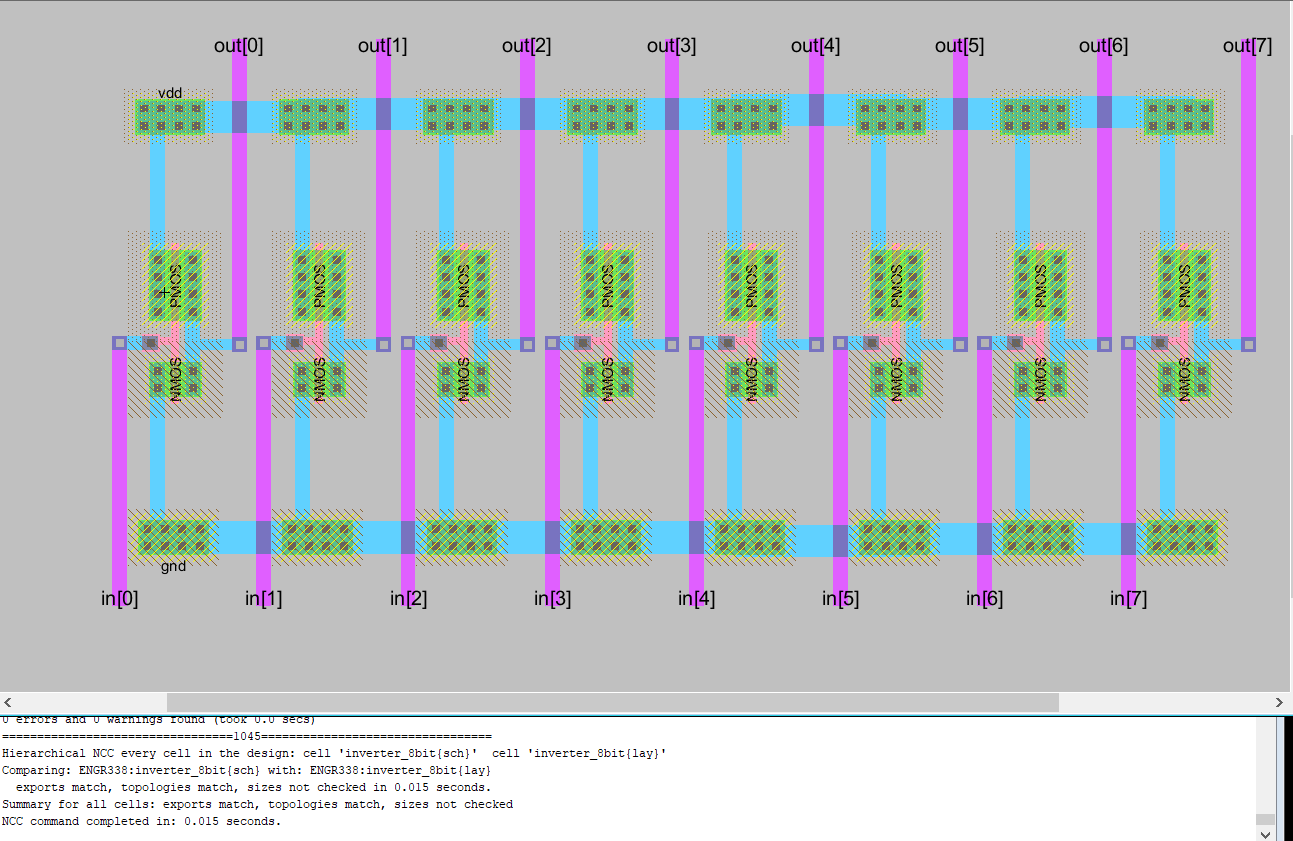Select the leftmost gnd substrate contact
1293x841 pixels.
coord(173,536)
